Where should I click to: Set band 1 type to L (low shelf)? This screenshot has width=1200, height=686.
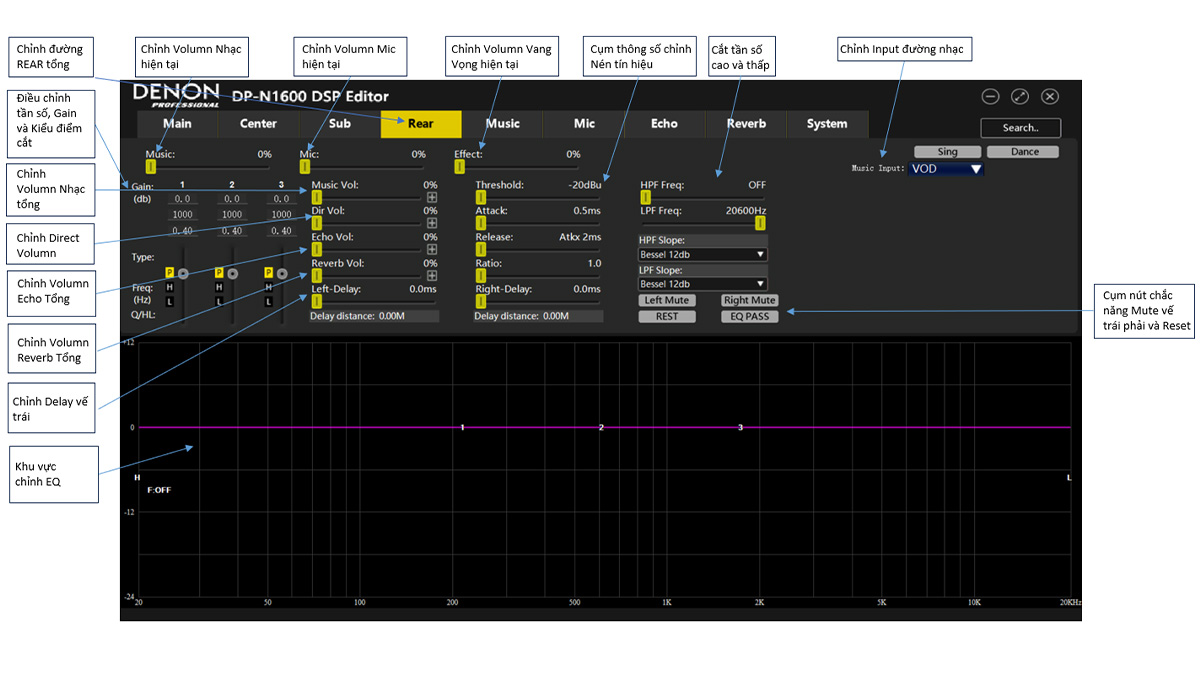point(170,302)
